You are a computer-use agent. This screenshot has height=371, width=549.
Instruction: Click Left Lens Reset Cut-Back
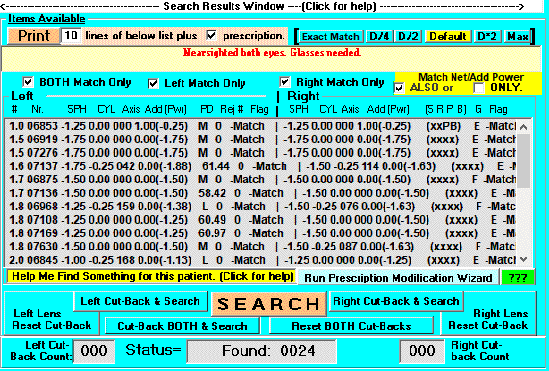(51, 319)
